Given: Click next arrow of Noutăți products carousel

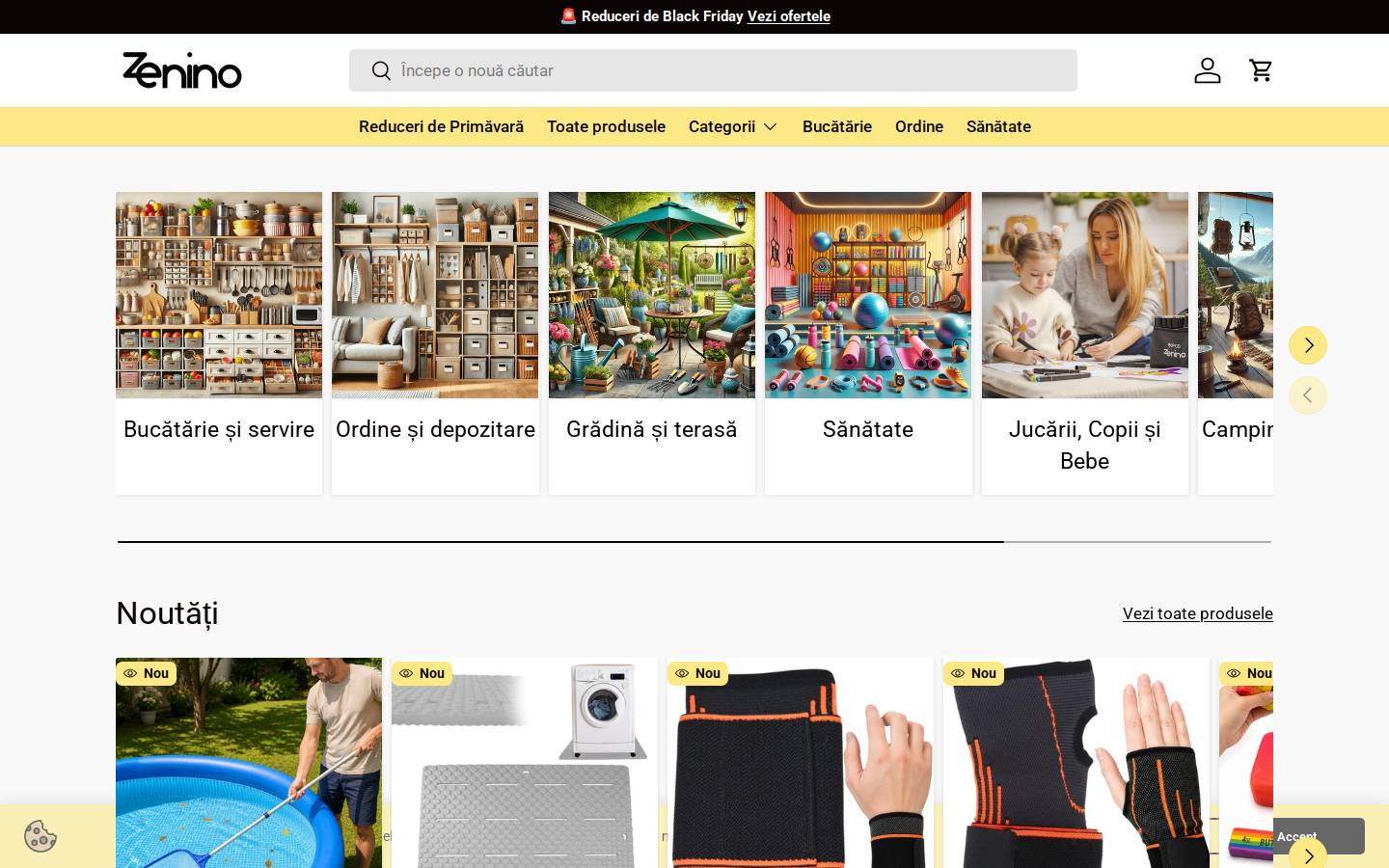Looking at the screenshot, I should 1308,854.
